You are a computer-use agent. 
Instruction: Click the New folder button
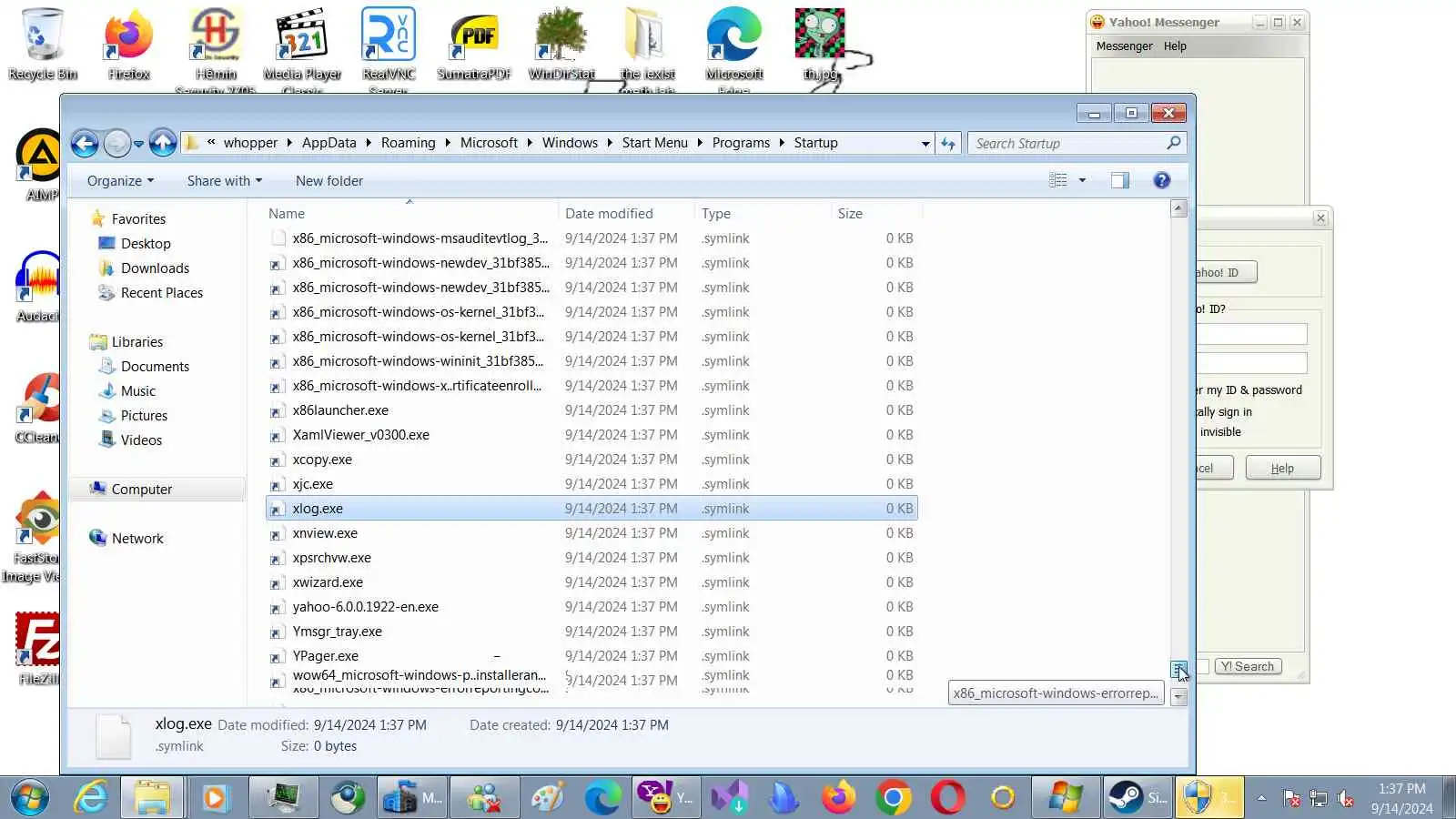pos(329,181)
